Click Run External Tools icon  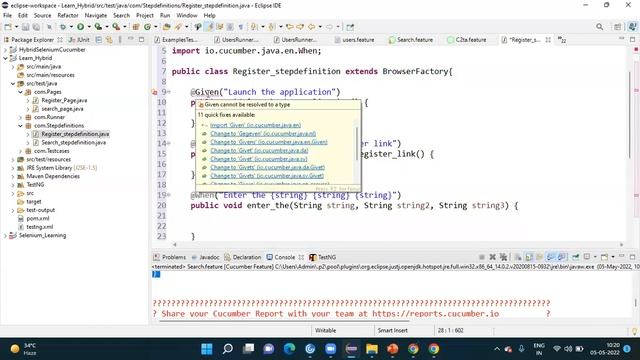pyautogui.click(x=116, y=27)
